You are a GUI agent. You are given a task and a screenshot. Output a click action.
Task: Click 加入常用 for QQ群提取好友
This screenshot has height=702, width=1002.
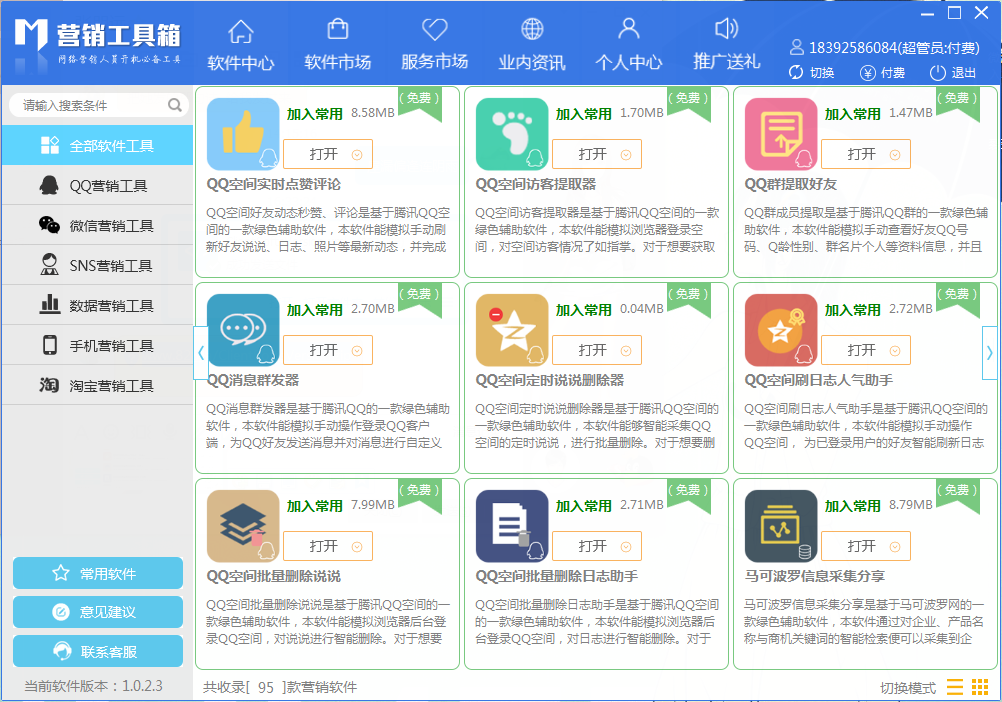(852, 114)
